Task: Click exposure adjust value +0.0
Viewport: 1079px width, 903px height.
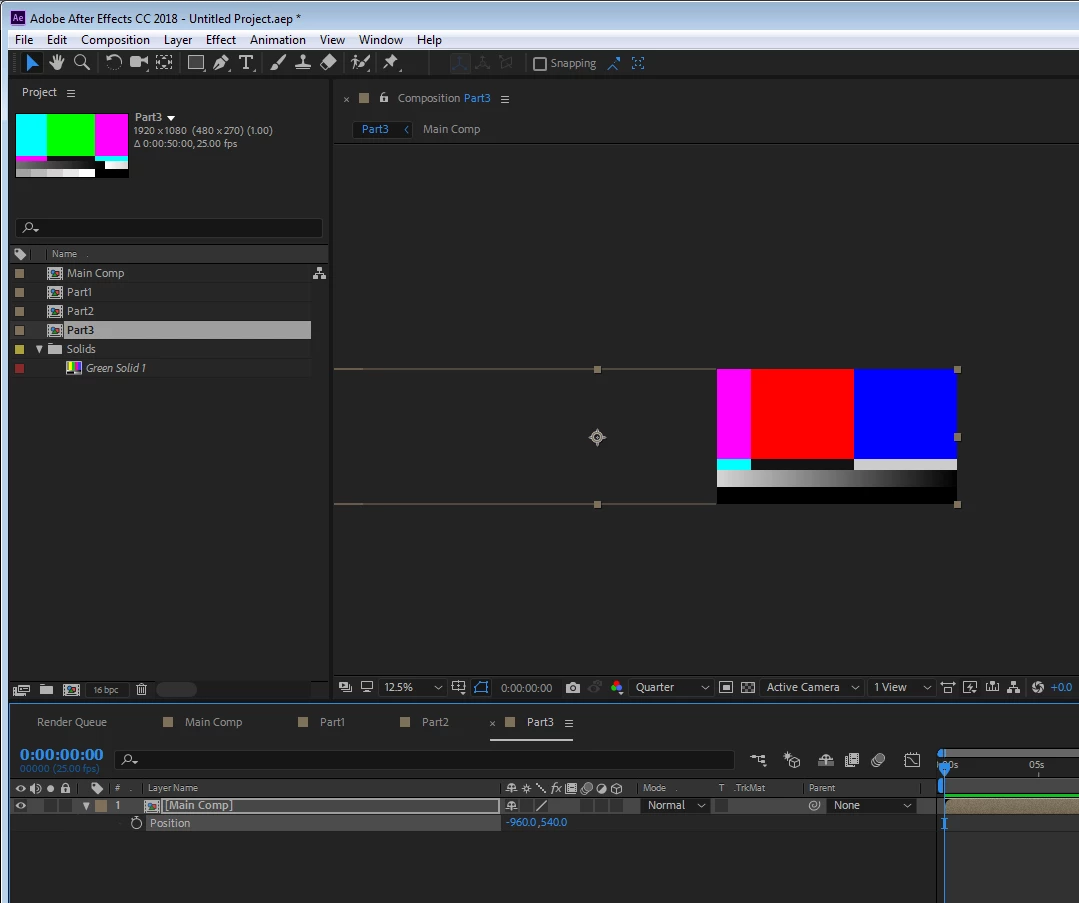Action: [x=1061, y=688]
